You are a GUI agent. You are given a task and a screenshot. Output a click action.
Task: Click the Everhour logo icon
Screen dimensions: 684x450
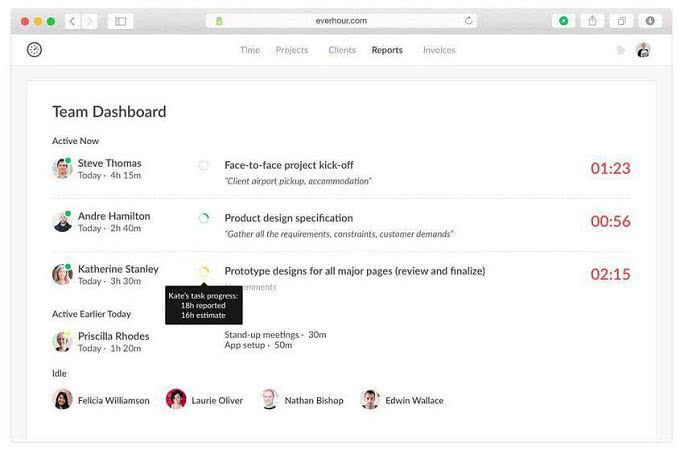coord(35,50)
